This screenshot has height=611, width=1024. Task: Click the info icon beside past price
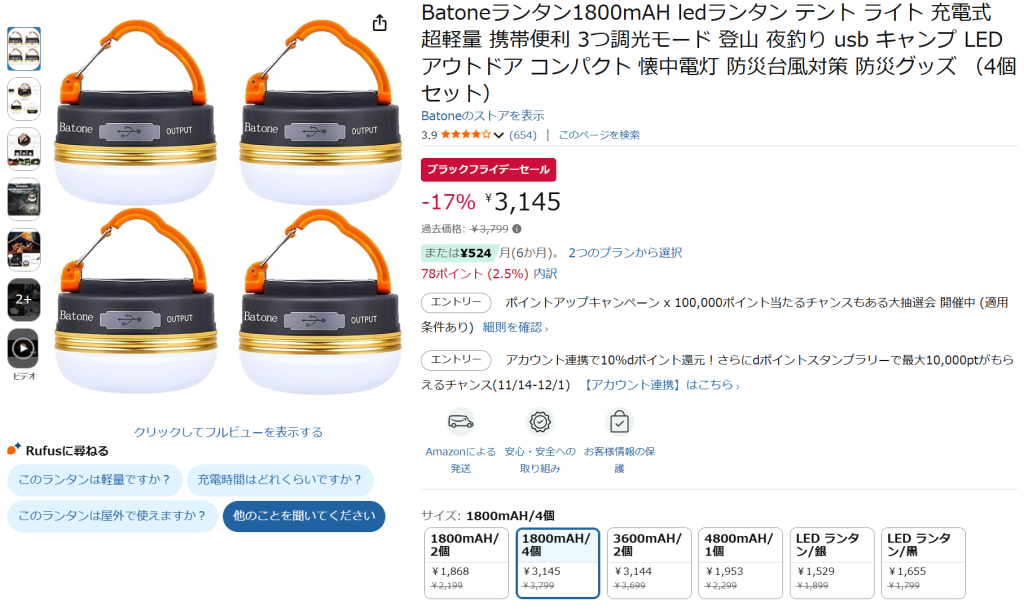click(517, 229)
